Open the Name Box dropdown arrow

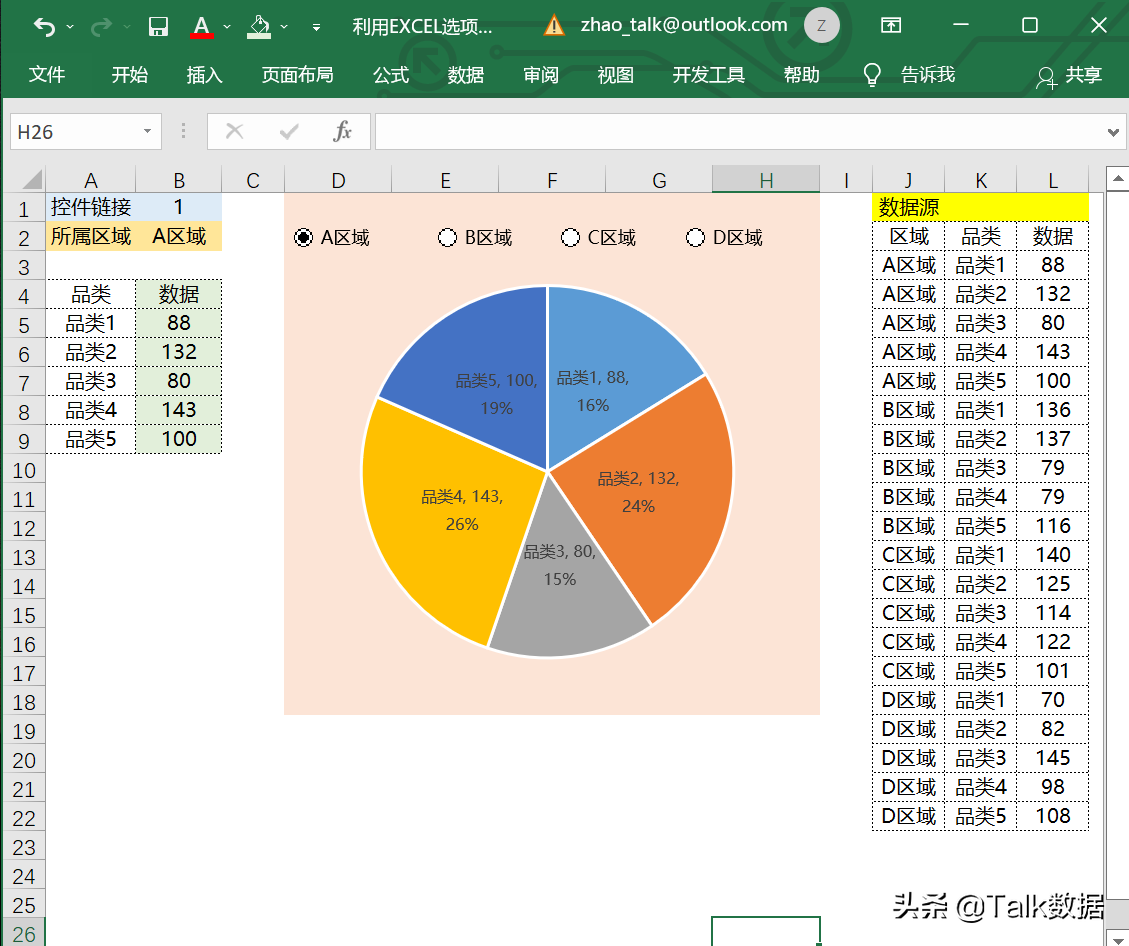(147, 131)
